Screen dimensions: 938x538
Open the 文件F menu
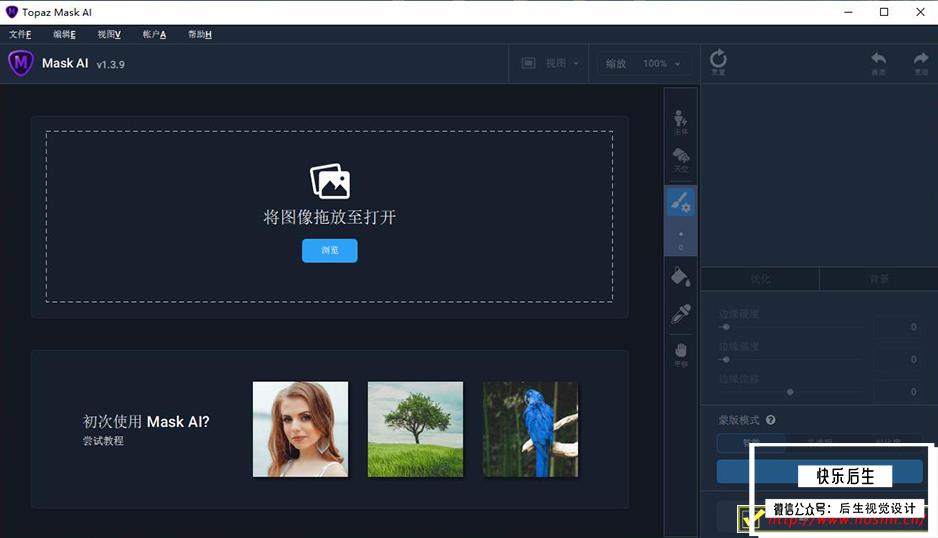click(20, 34)
